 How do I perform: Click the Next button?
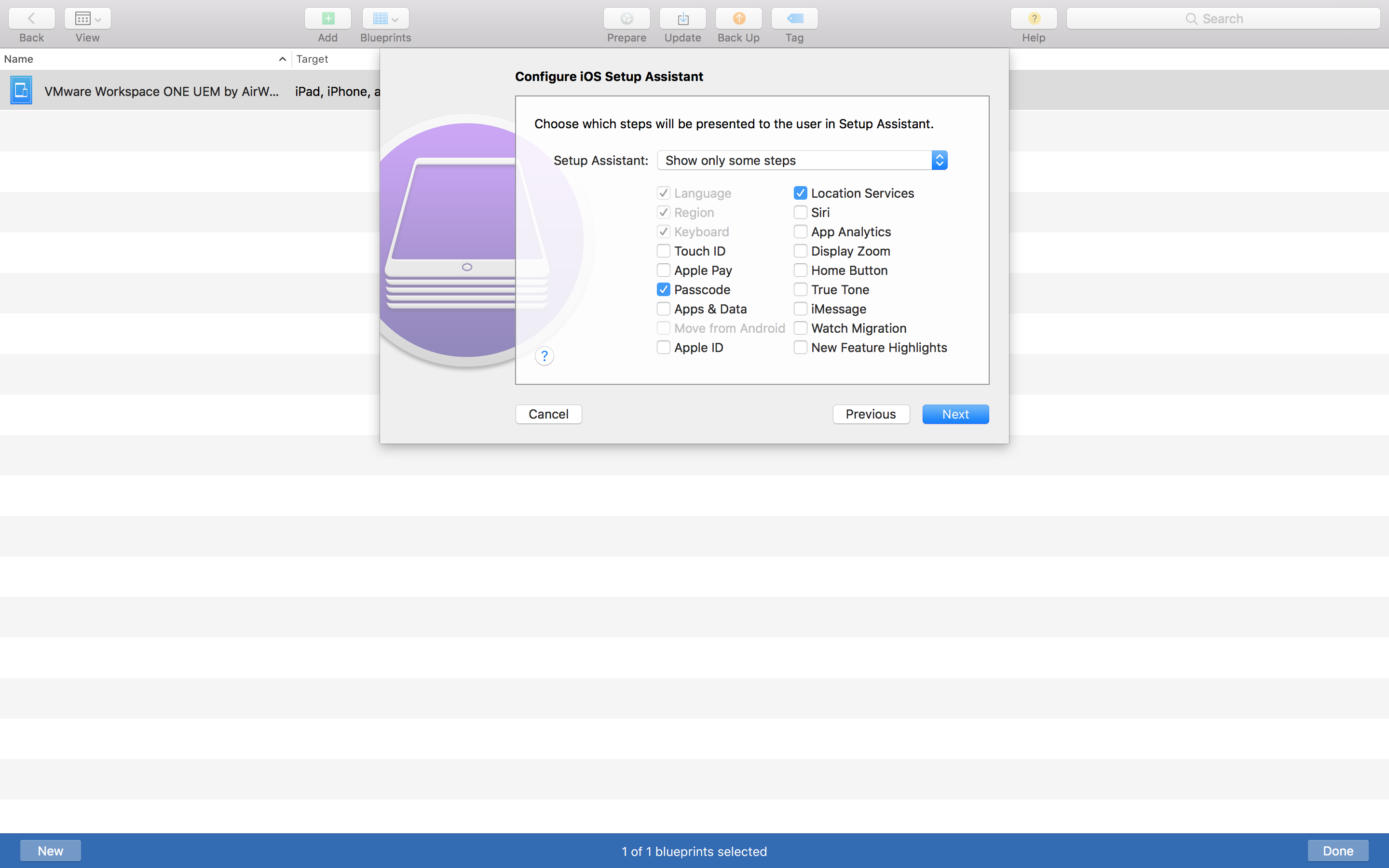point(955,414)
